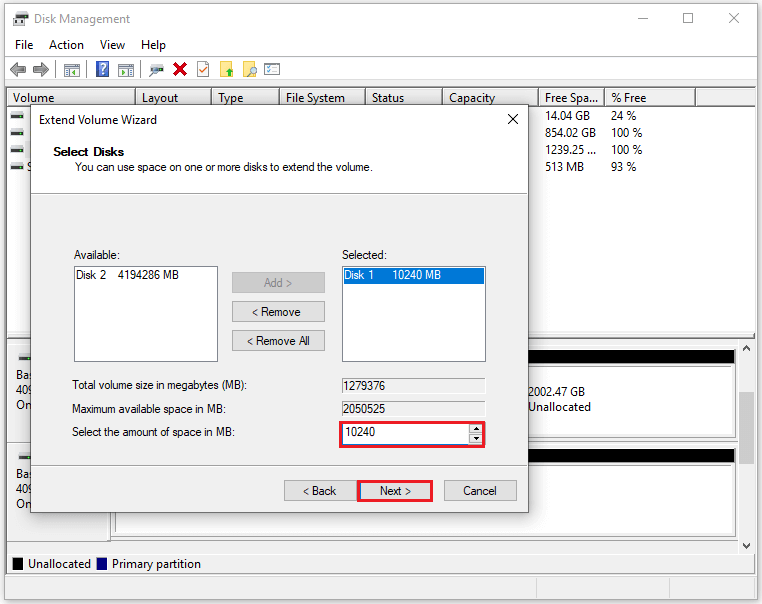
Task: Click the disabled Add > button
Action: [278, 282]
